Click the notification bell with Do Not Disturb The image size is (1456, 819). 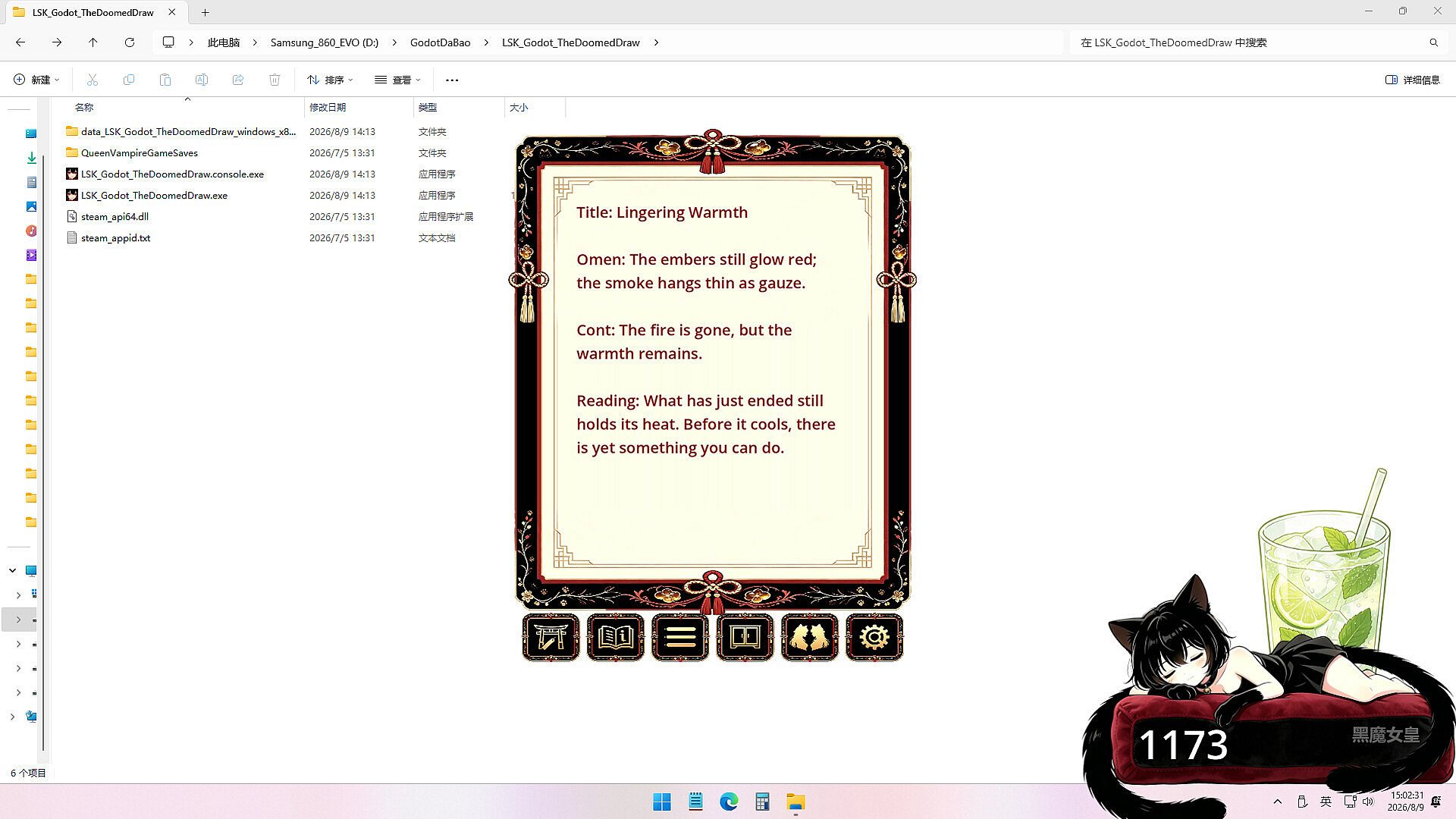point(1436,802)
